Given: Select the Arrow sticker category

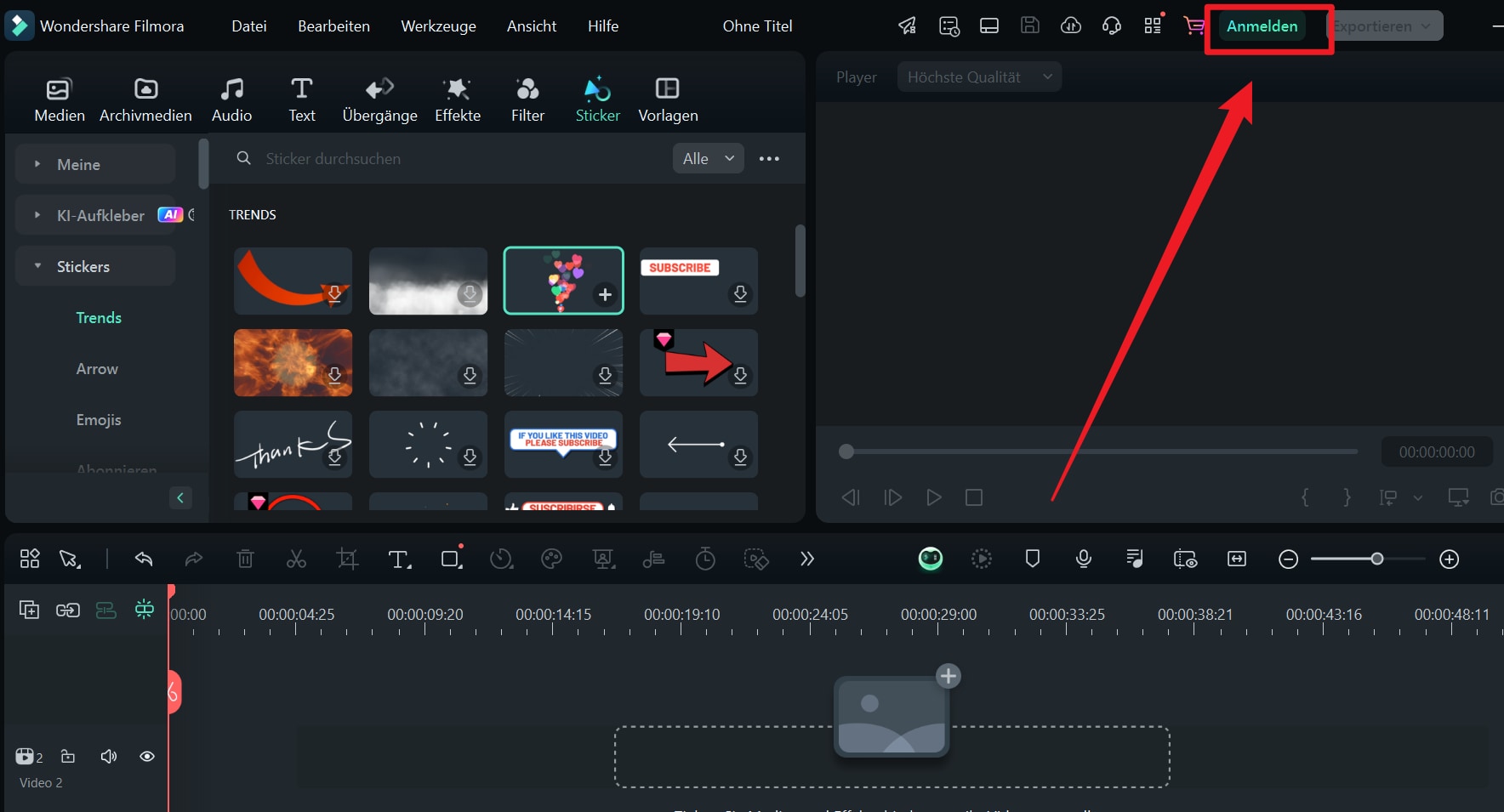Looking at the screenshot, I should tap(97, 368).
